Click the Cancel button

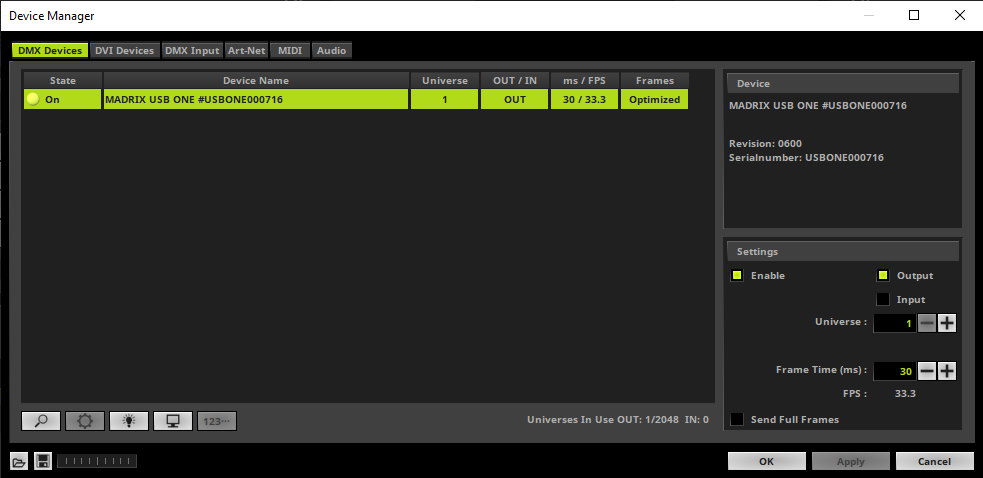(x=935, y=461)
